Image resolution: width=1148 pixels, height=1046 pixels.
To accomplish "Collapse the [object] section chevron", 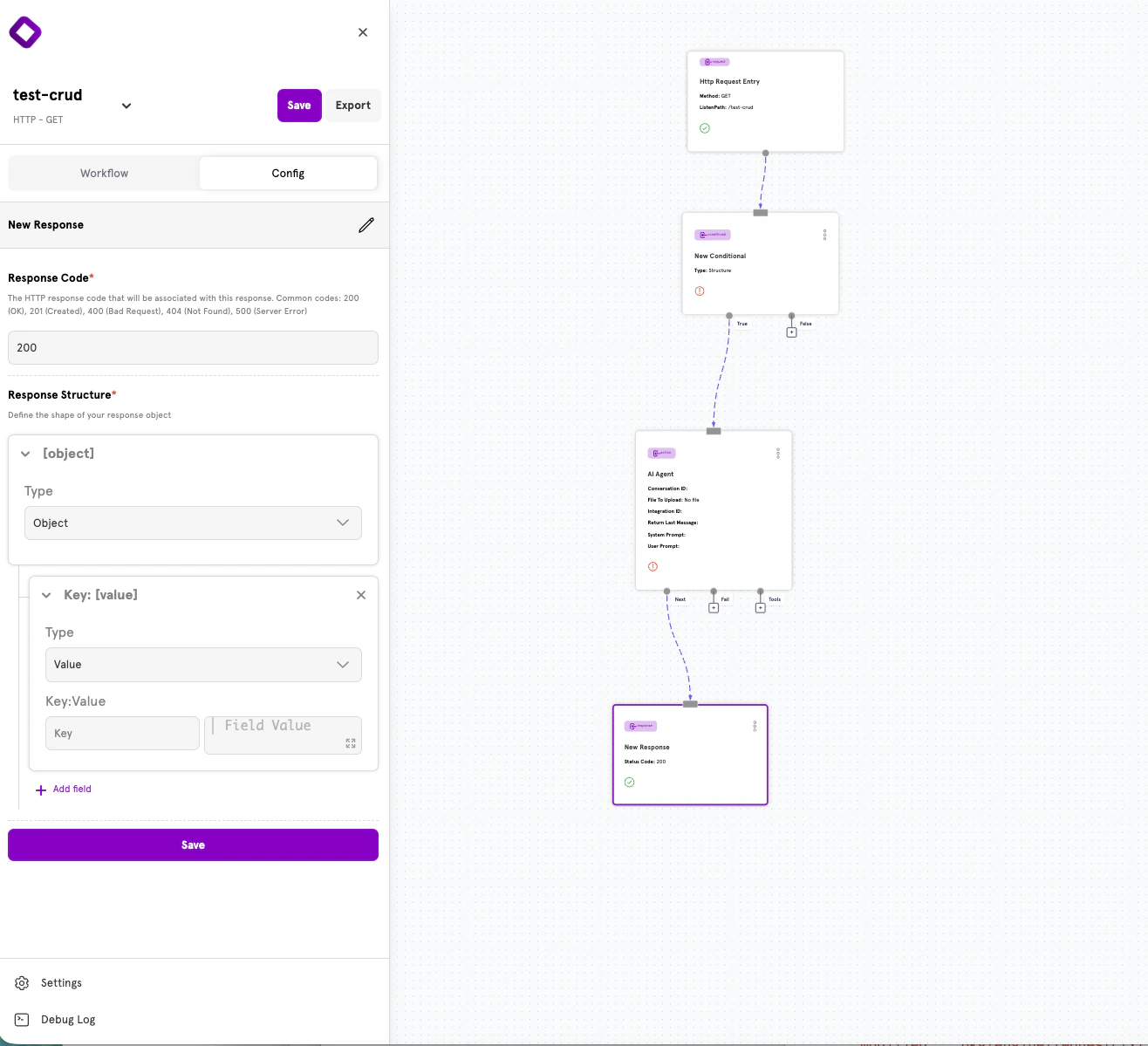I will [x=25, y=454].
